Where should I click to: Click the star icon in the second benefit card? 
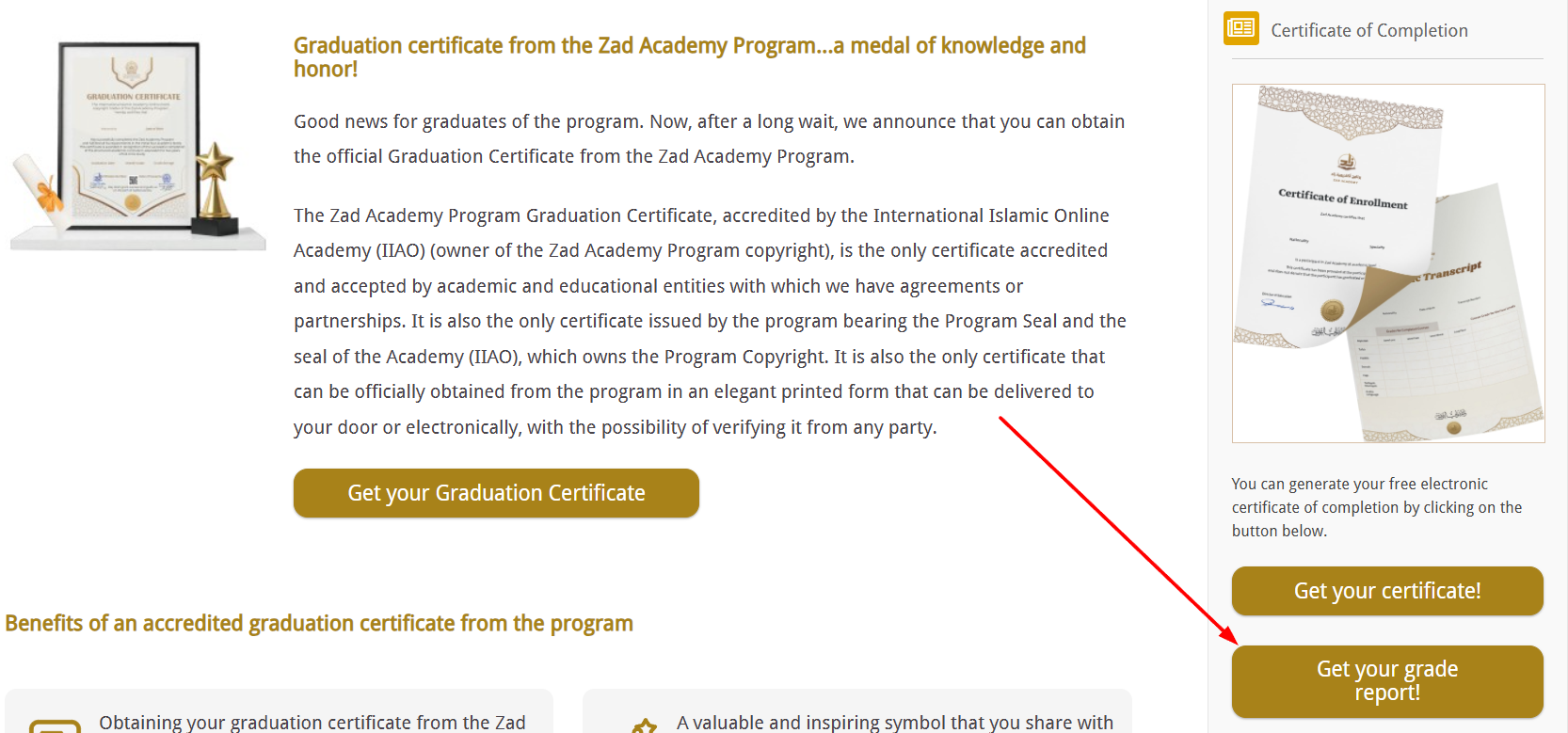(645, 725)
